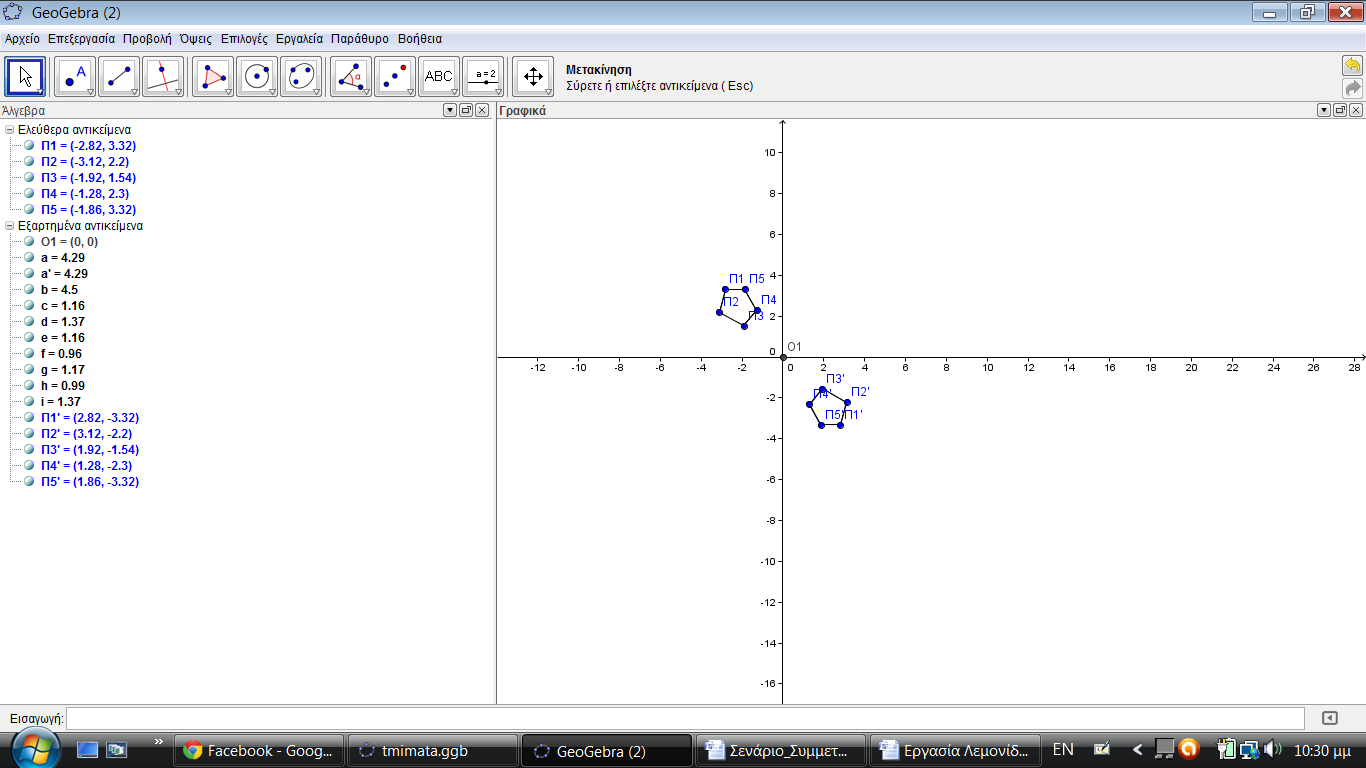Select the Move Graphics View tool
1366x768 pixels.
pyautogui.click(x=533, y=76)
